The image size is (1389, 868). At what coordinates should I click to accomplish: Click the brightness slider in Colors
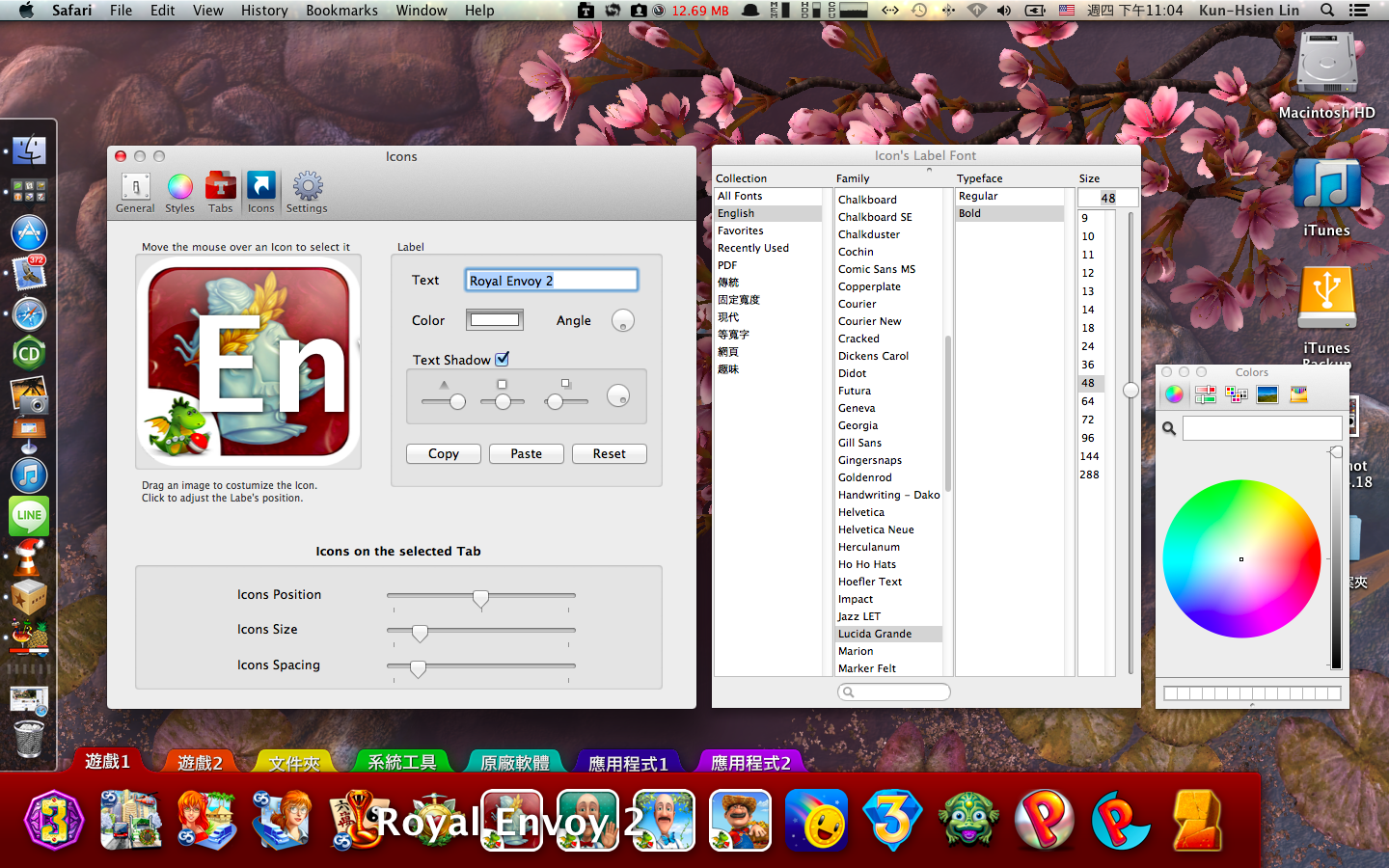pyautogui.click(x=1336, y=557)
